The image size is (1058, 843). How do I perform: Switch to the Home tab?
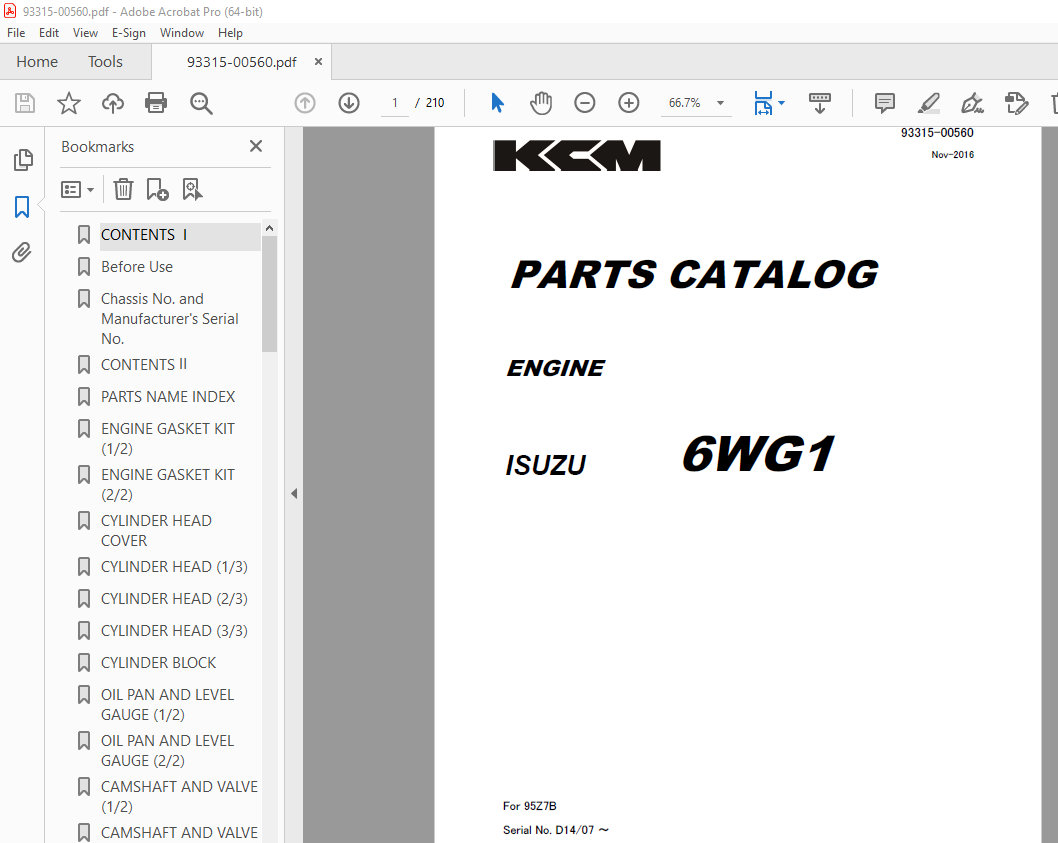(37, 61)
